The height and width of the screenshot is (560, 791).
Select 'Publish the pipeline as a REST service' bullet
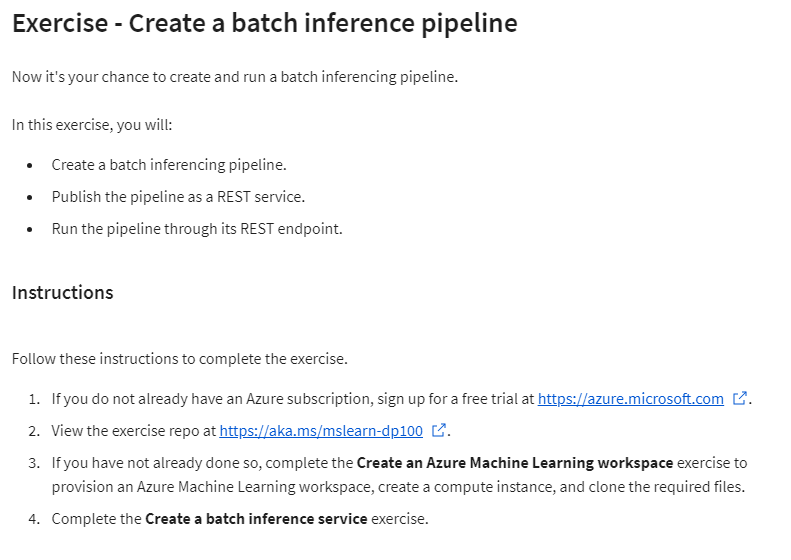pyautogui.click(x=178, y=197)
